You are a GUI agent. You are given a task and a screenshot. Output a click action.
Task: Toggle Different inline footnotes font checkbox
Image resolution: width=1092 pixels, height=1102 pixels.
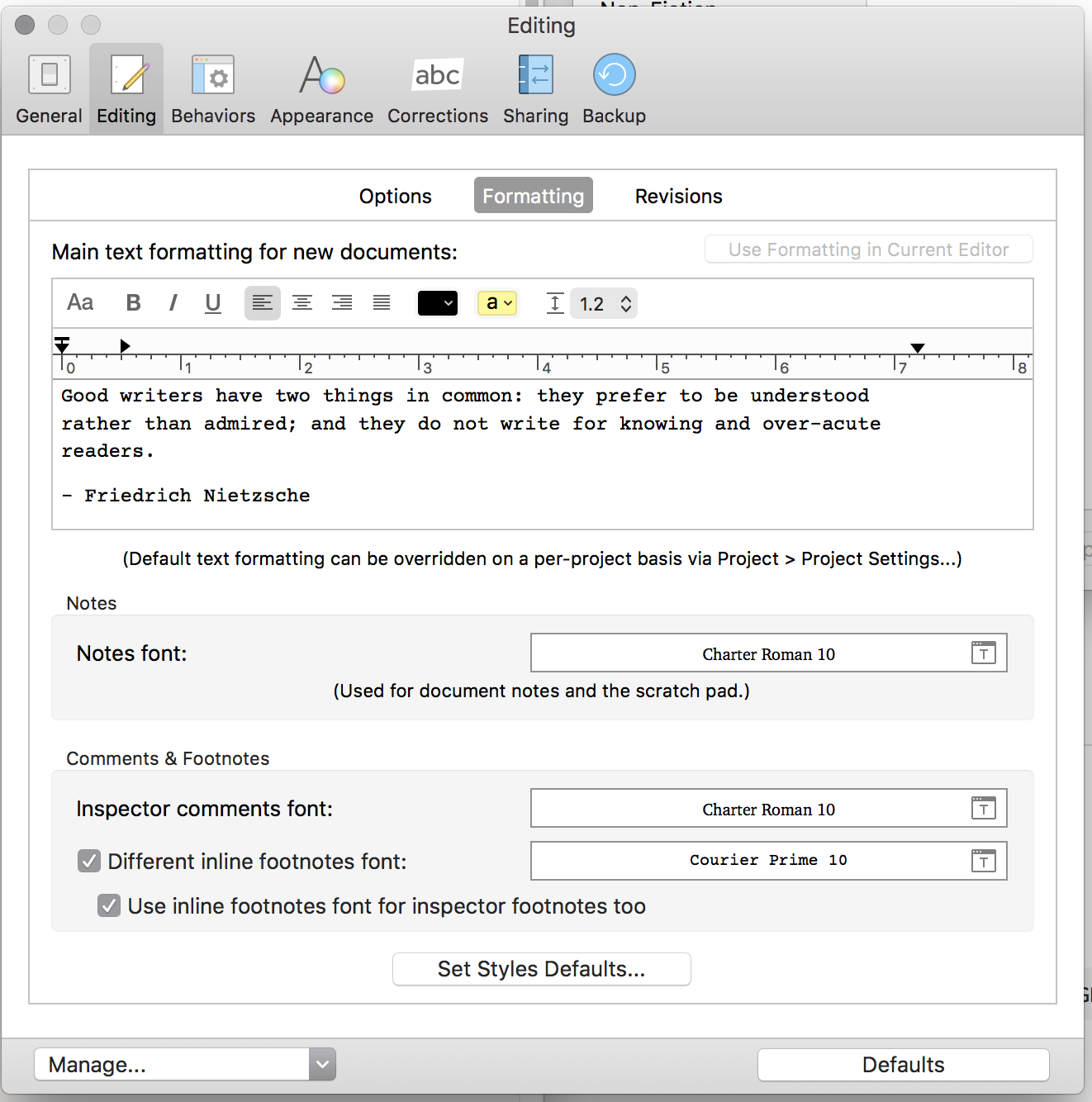point(89,861)
